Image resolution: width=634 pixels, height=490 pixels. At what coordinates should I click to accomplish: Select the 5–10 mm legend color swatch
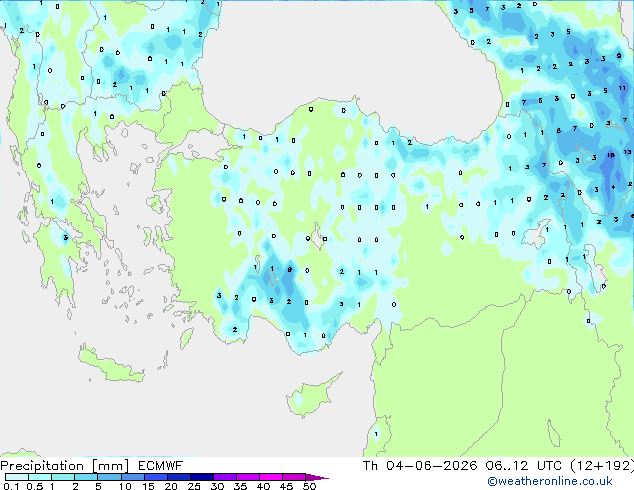pos(109,477)
